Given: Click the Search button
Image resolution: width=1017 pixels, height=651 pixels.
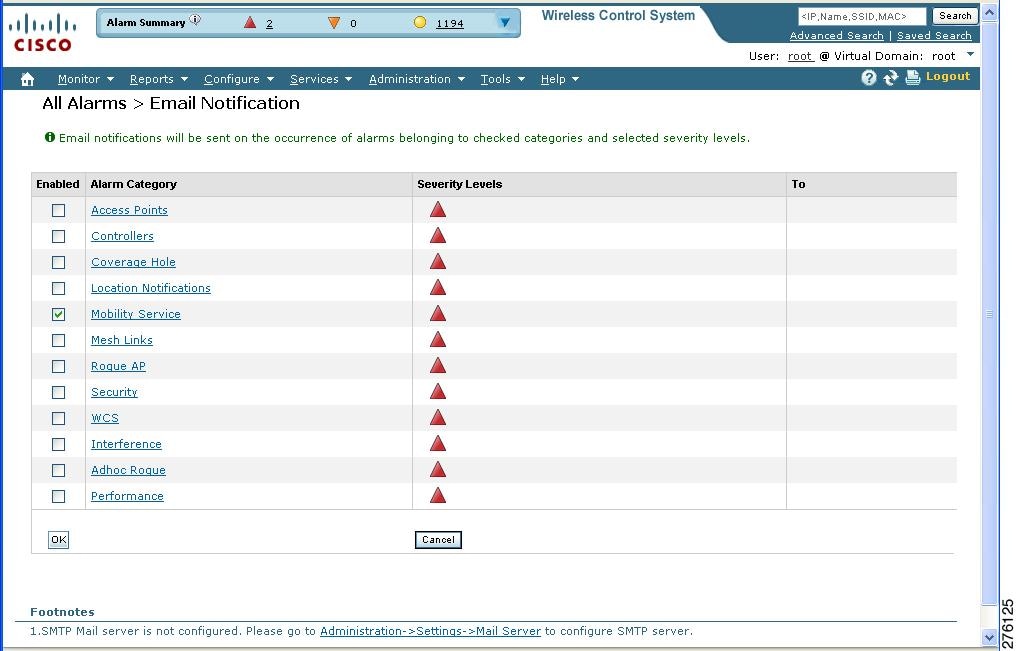Looking at the screenshot, I should [x=955, y=16].
